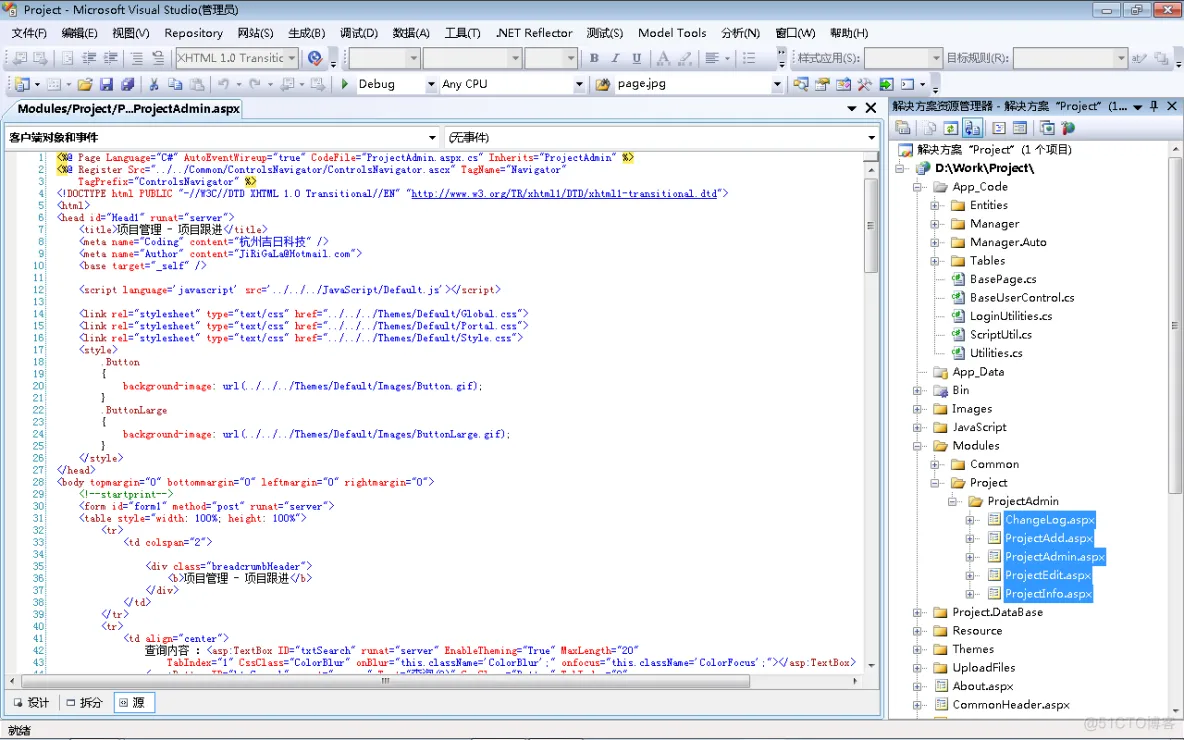Screen dimensions: 1184x740
Task: Select the D:\Work\Project\ root node
Action: pos(984,168)
